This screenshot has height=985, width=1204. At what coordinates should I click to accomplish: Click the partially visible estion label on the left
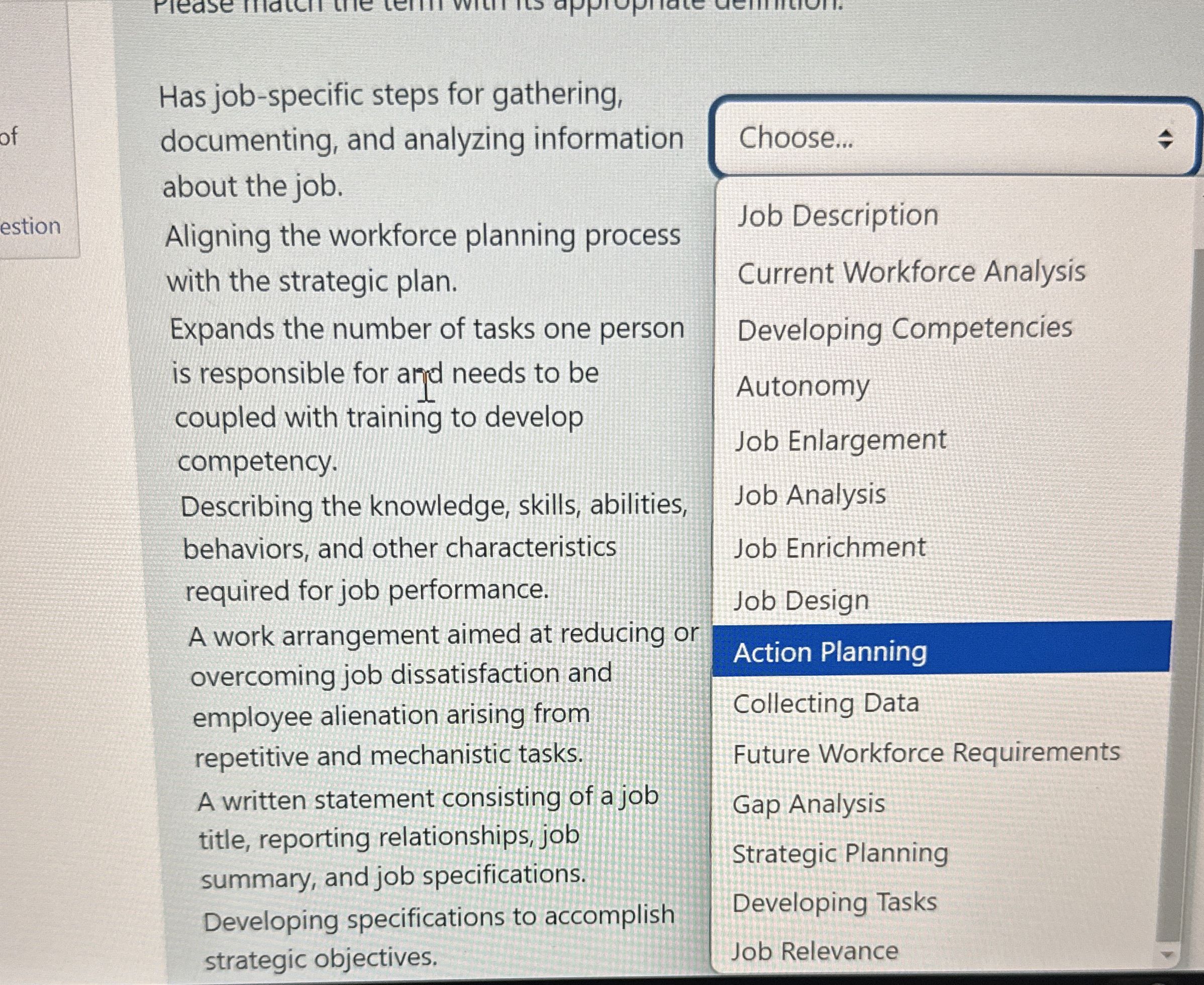pyautogui.click(x=31, y=227)
